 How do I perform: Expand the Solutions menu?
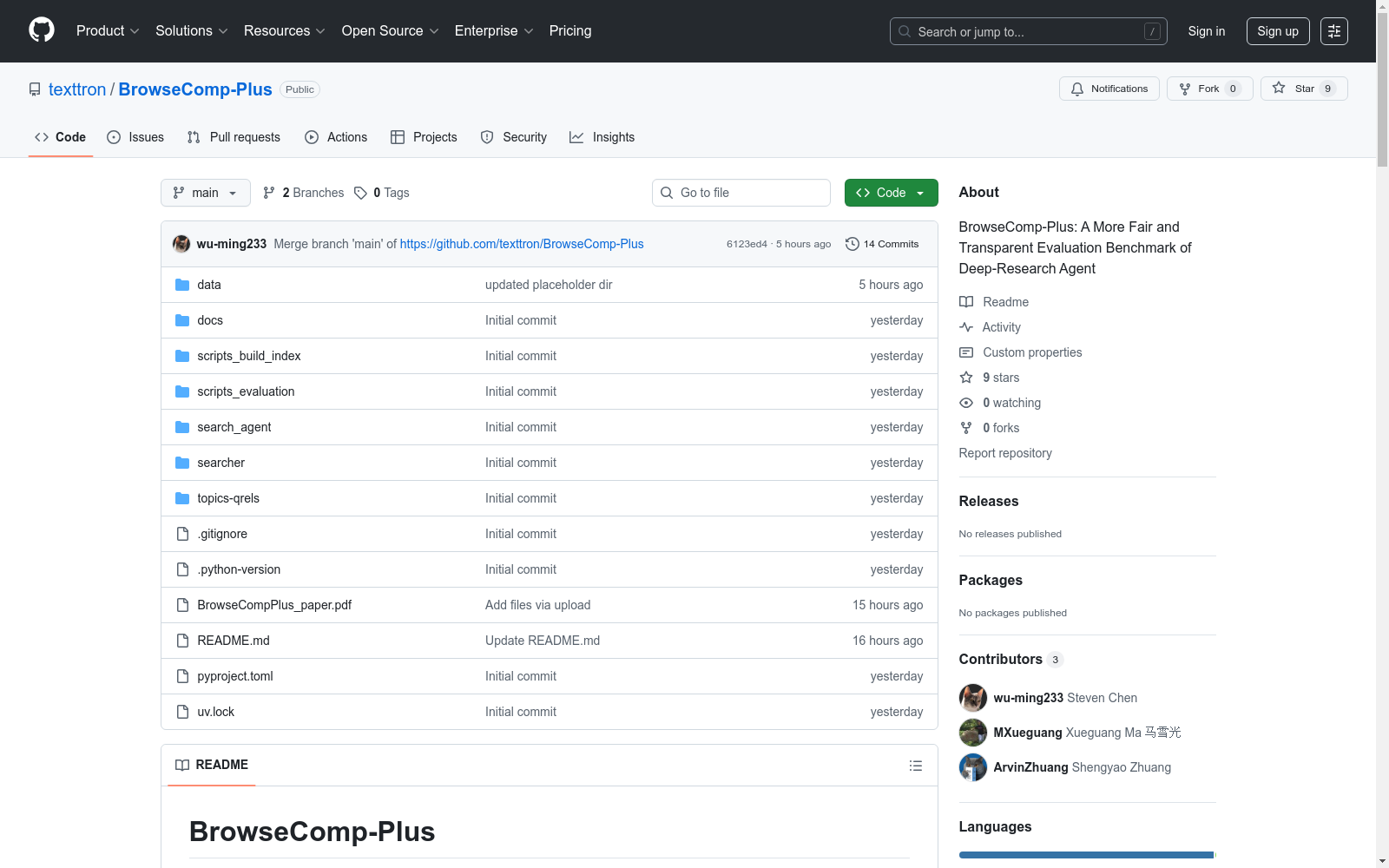[x=191, y=31]
